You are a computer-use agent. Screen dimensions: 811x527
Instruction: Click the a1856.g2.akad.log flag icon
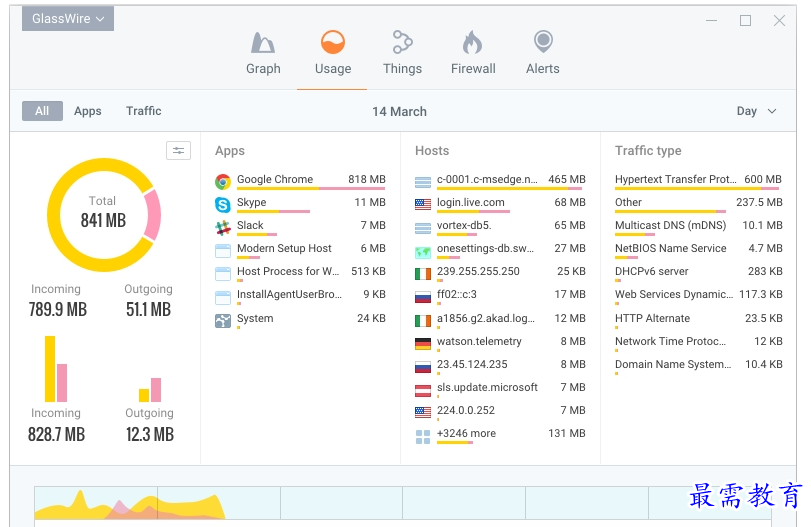click(423, 321)
